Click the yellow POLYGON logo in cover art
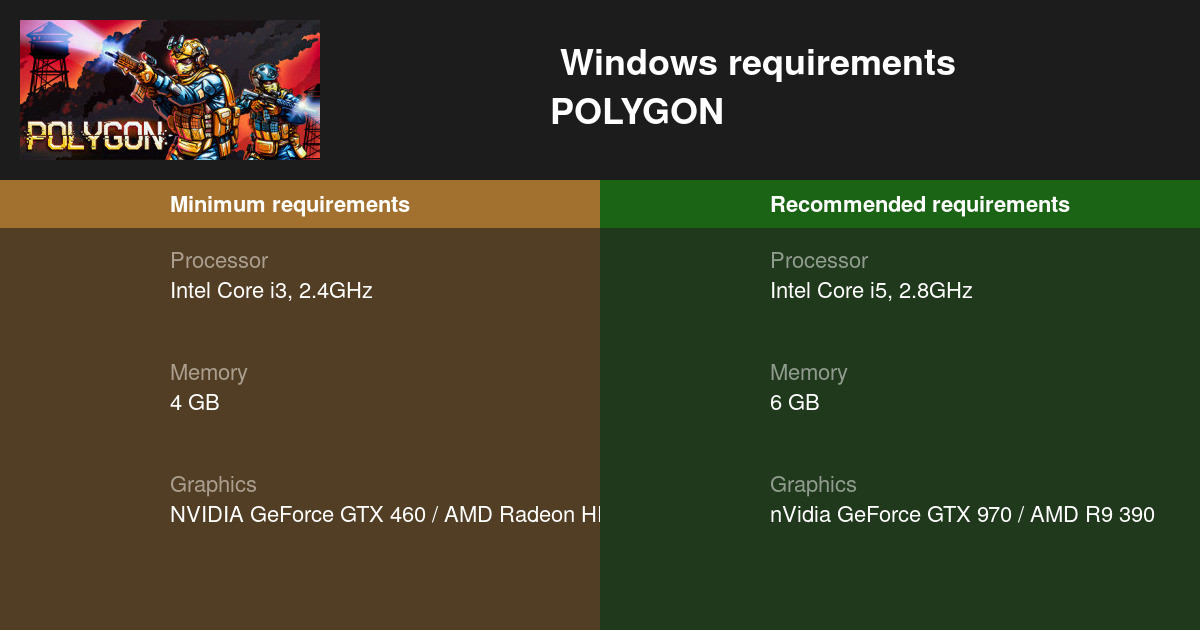This screenshot has height=630, width=1200. [x=94, y=136]
